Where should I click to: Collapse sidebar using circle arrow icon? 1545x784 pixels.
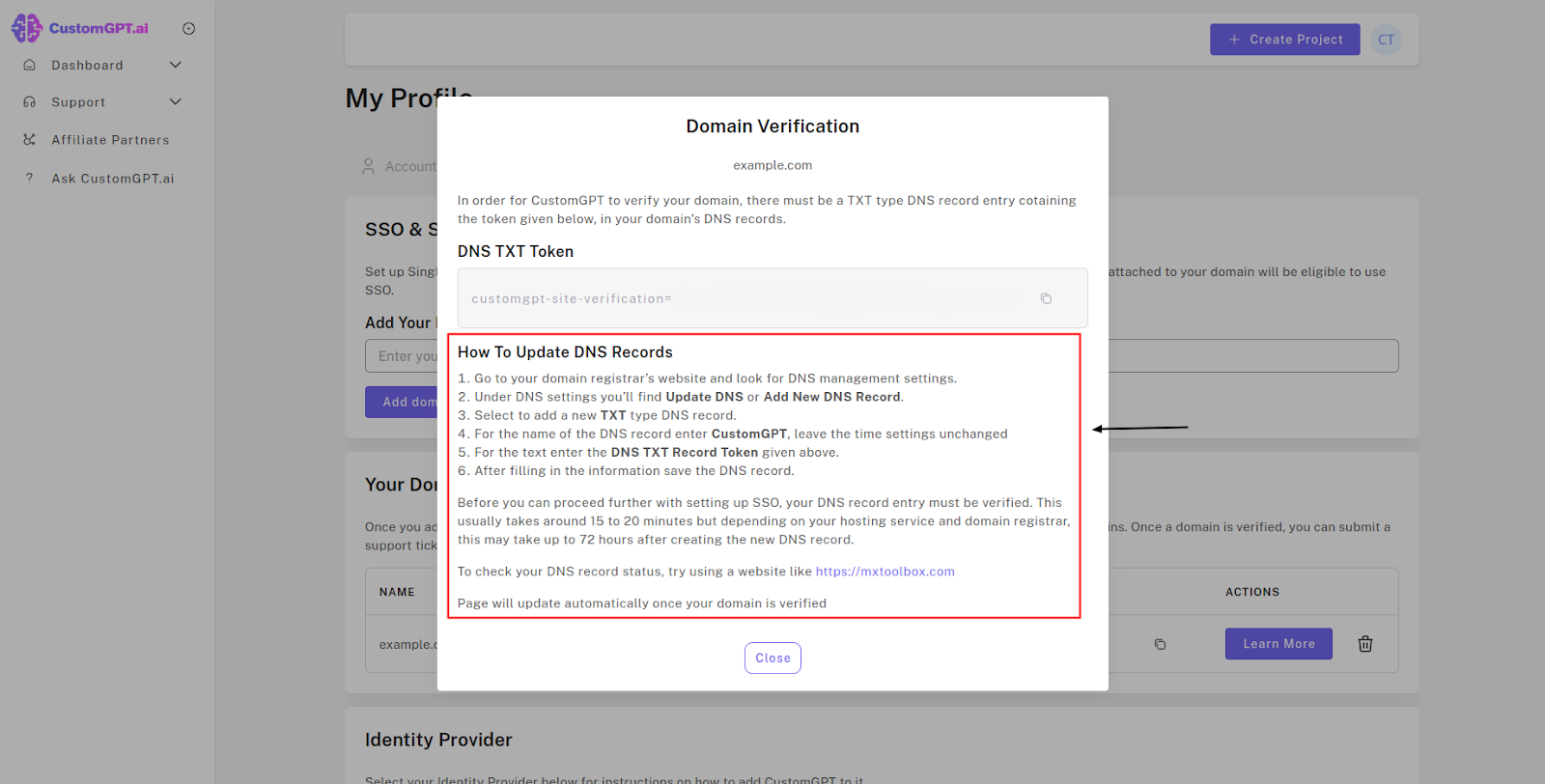[x=189, y=29]
